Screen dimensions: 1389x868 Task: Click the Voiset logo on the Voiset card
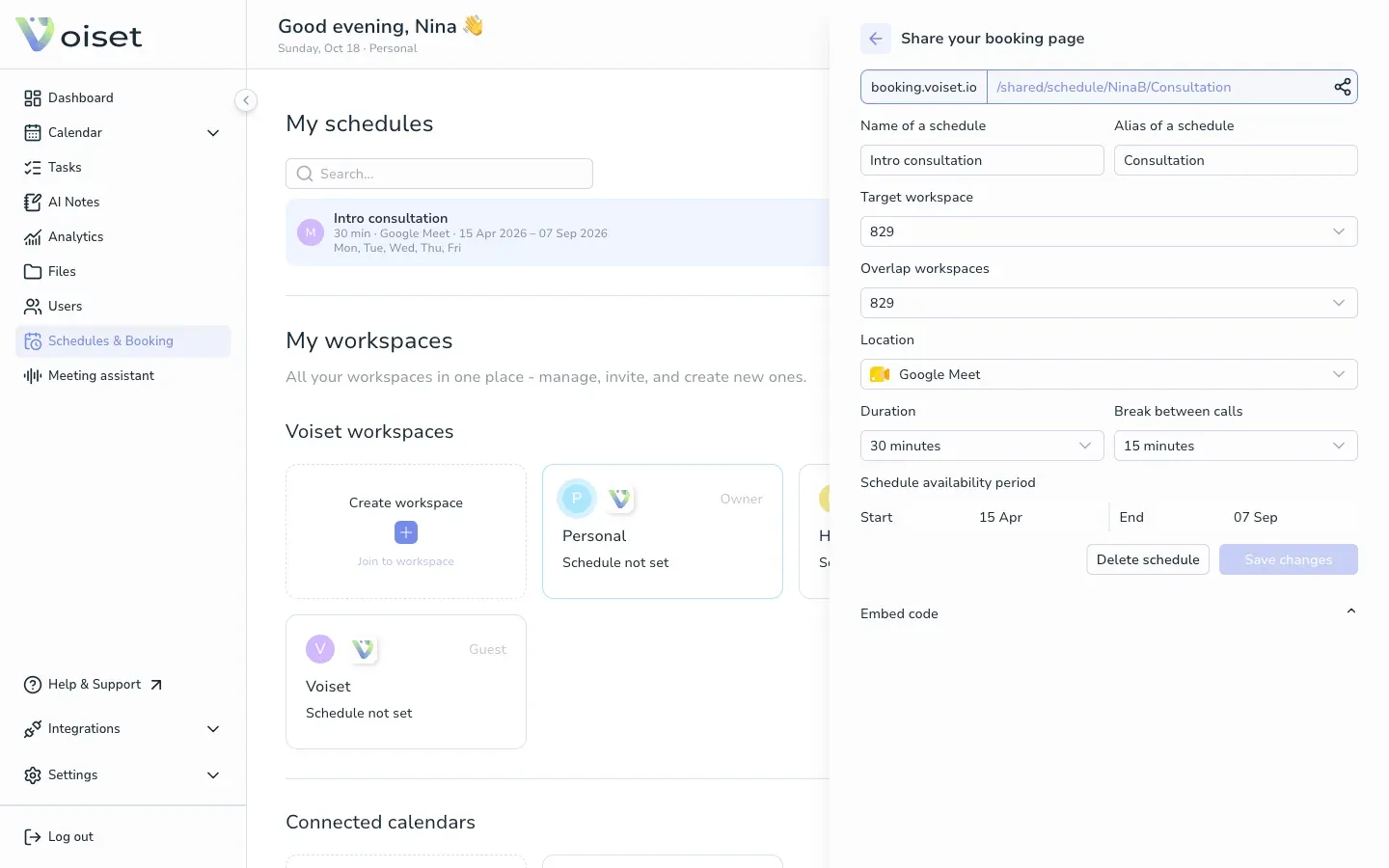[x=364, y=649]
